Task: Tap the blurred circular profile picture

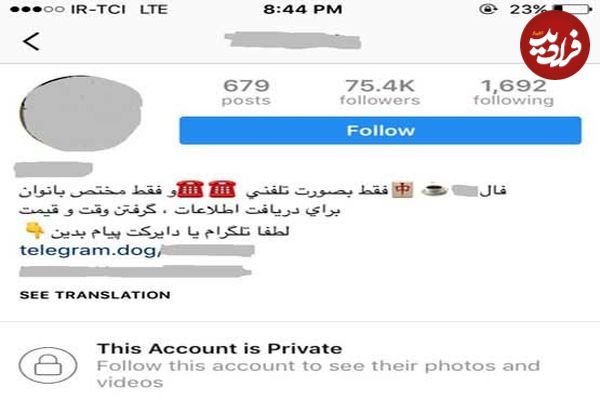Action: point(81,113)
